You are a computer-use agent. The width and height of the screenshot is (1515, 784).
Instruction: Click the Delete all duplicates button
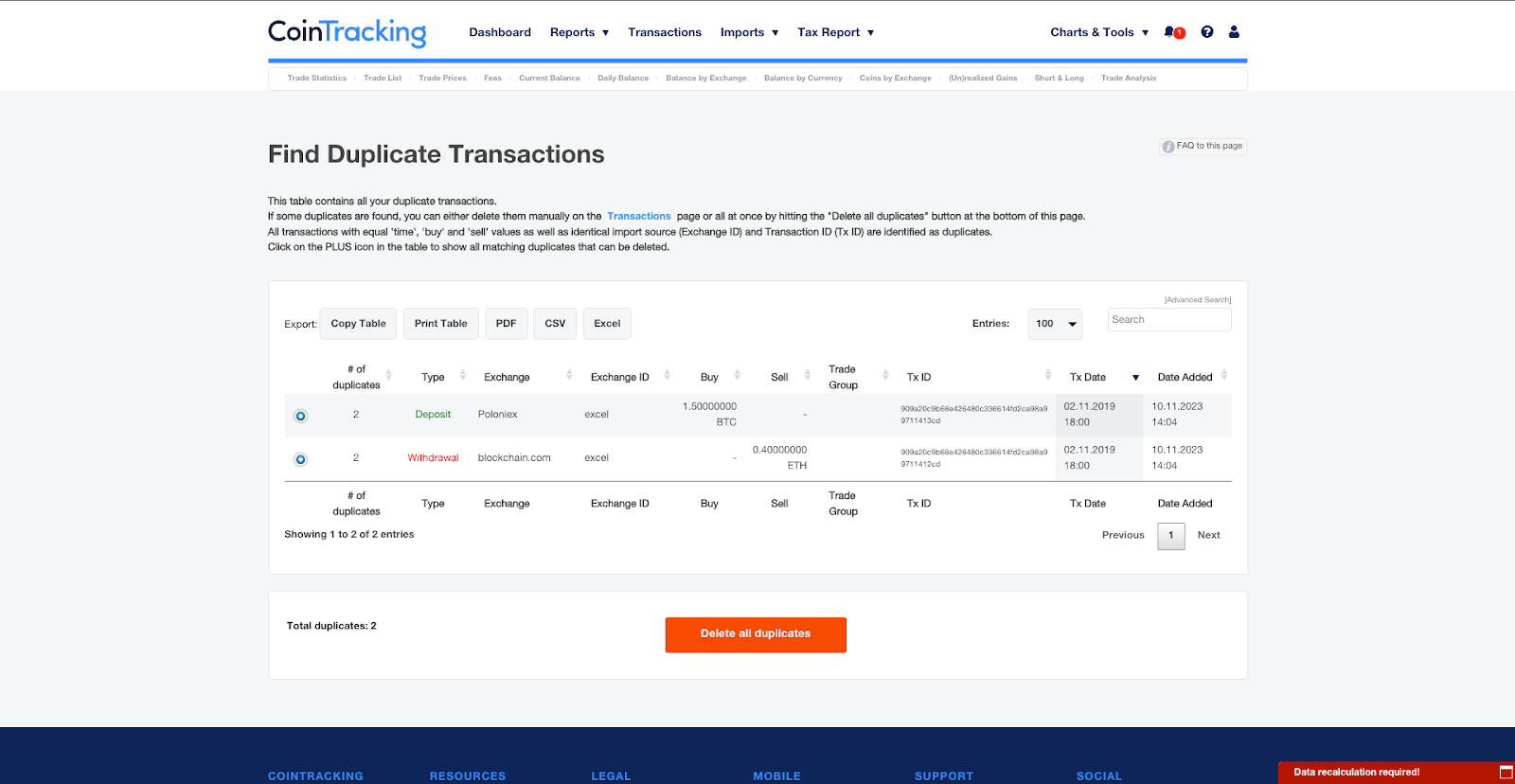click(756, 634)
